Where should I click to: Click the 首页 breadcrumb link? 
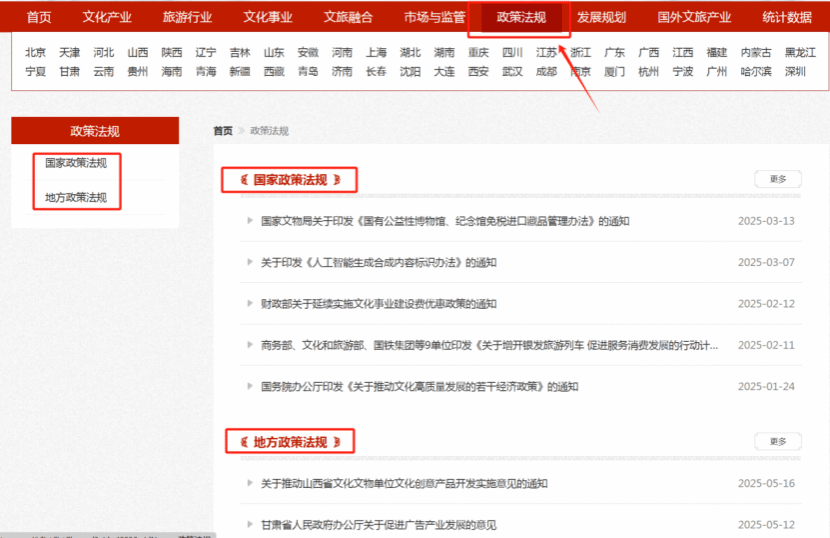[222, 131]
